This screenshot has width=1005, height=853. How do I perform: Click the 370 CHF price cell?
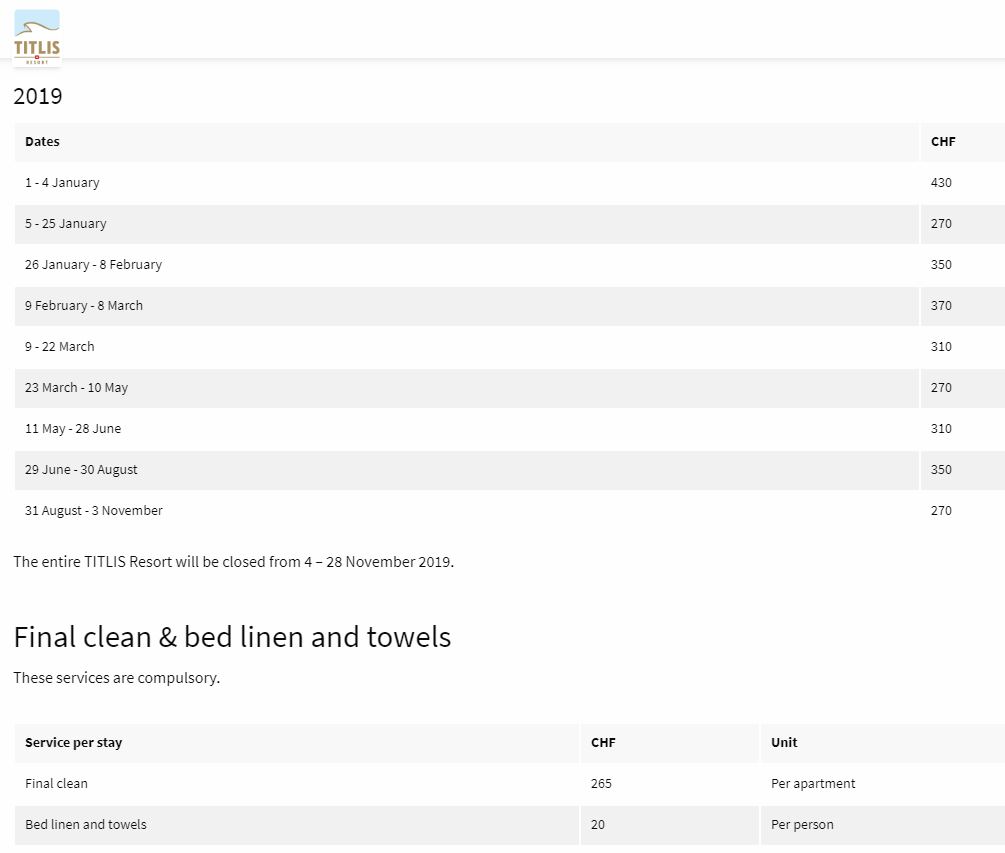[941, 306]
